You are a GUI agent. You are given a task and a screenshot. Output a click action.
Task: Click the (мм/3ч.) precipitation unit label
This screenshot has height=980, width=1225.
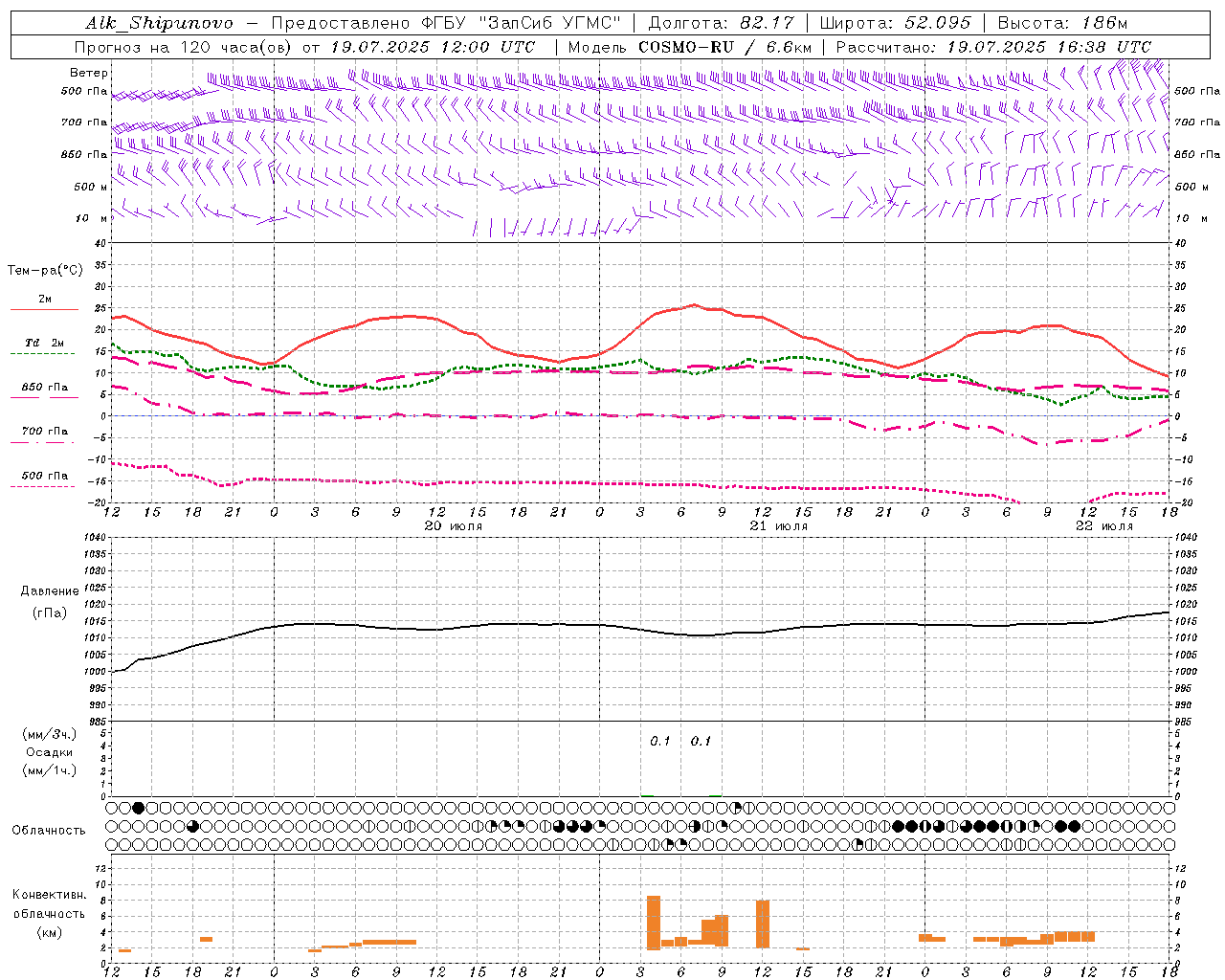(x=50, y=734)
